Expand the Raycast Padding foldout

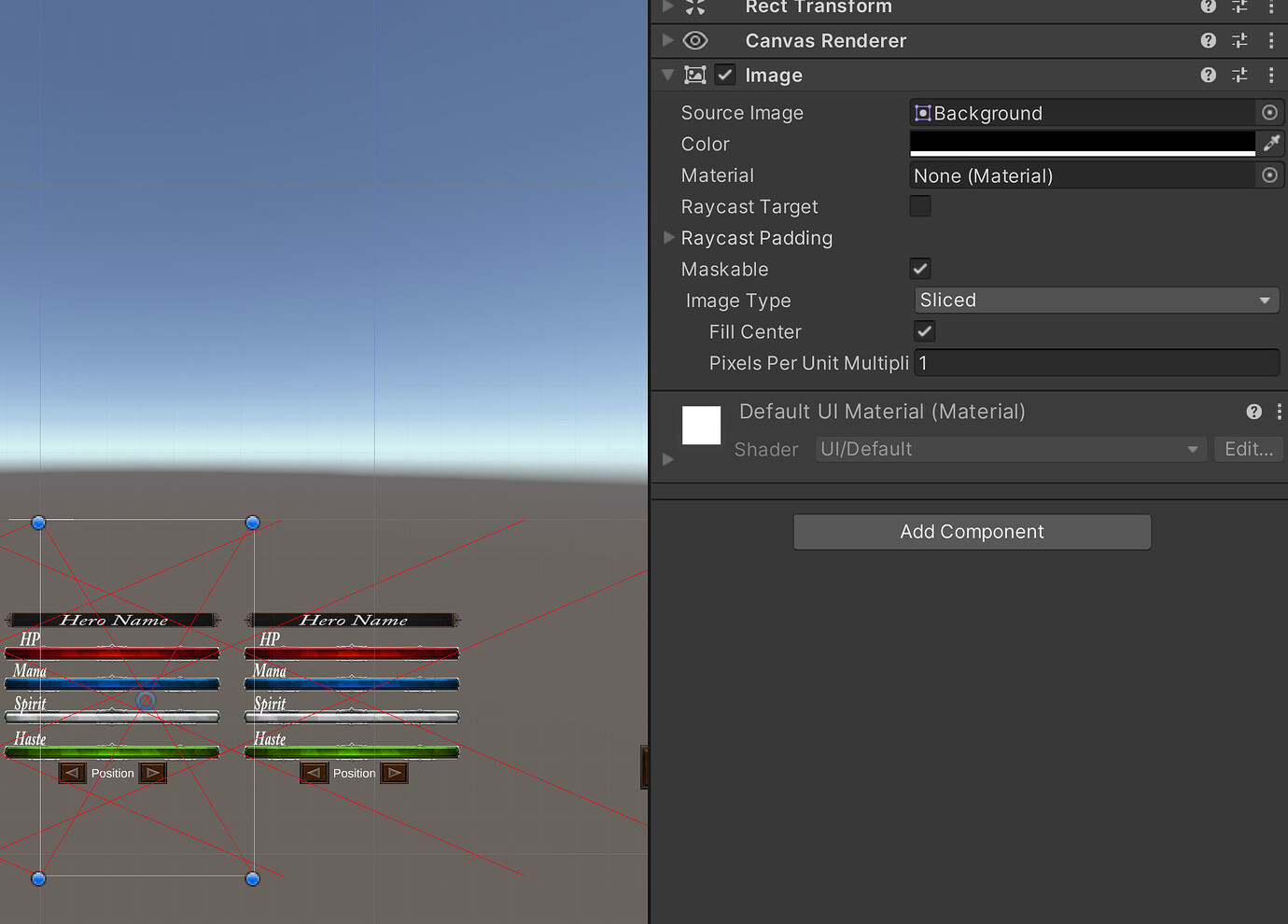[x=668, y=238]
